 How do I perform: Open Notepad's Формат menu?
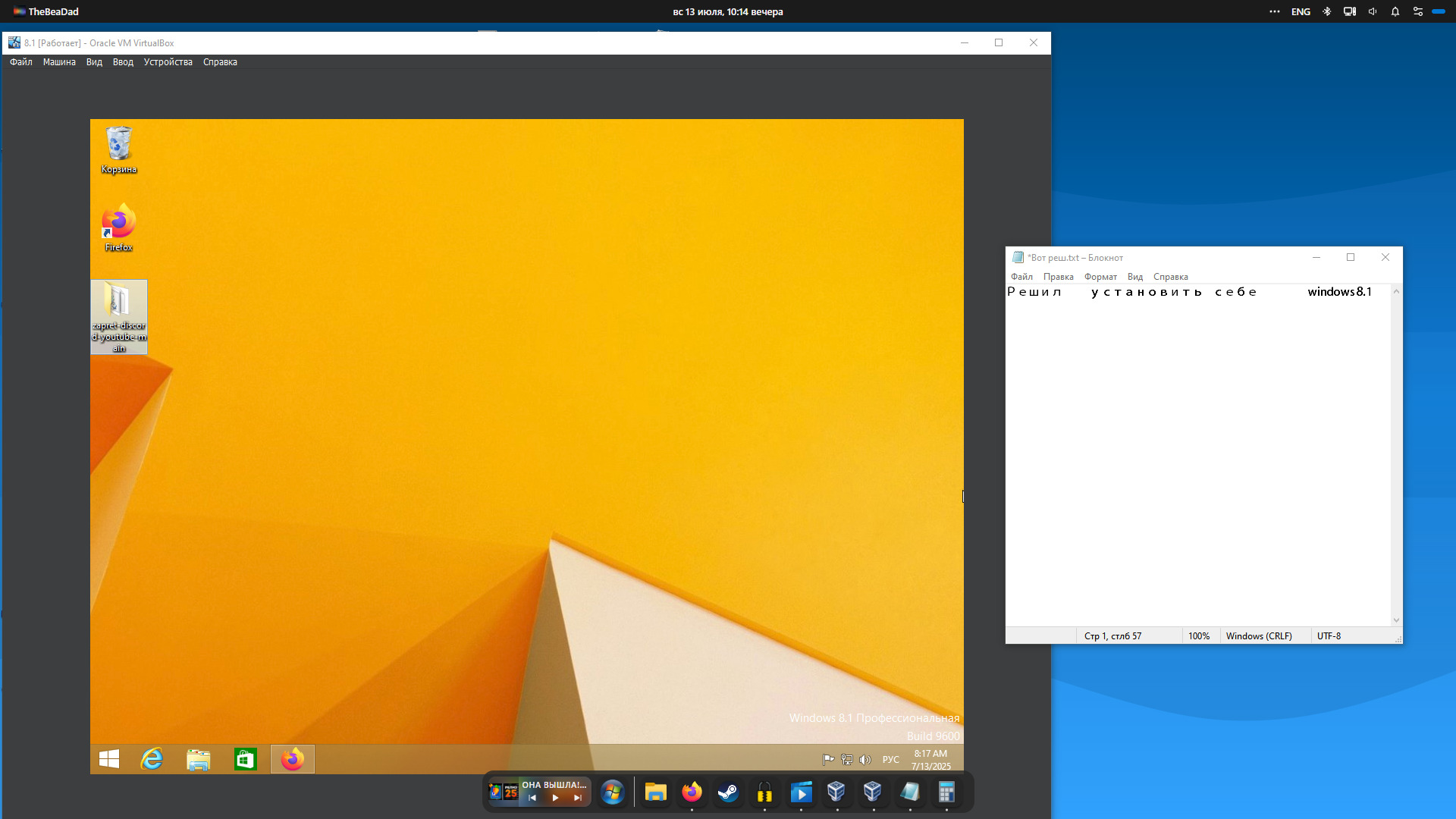[1100, 277]
